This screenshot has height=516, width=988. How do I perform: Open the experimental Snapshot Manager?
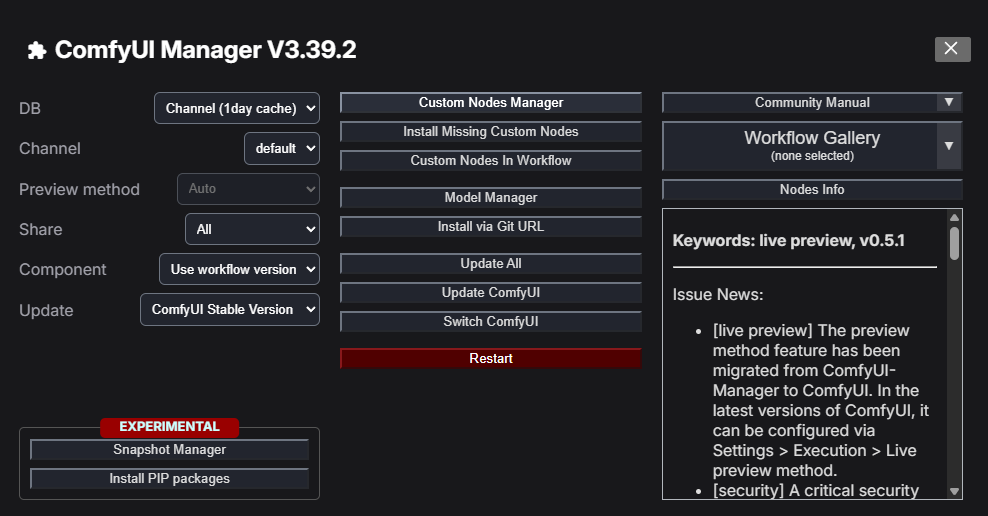[169, 450]
